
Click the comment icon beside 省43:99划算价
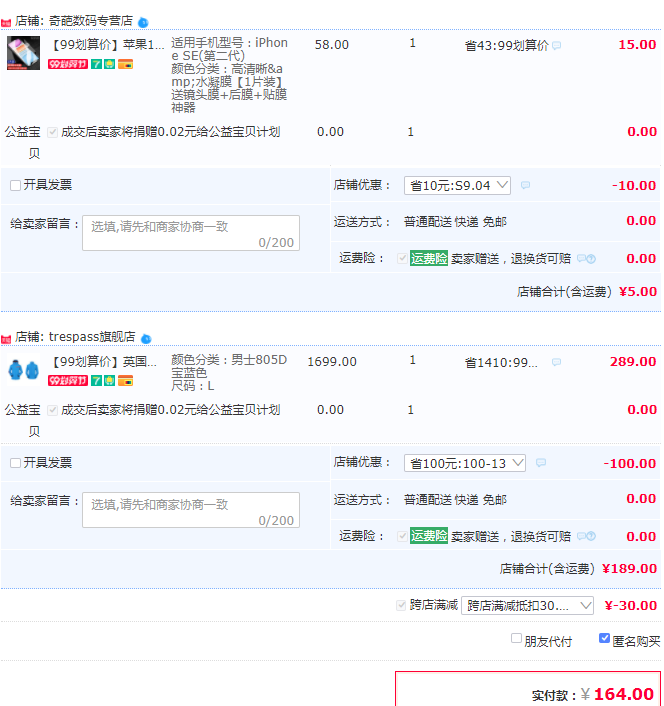(x=557, y=45)
